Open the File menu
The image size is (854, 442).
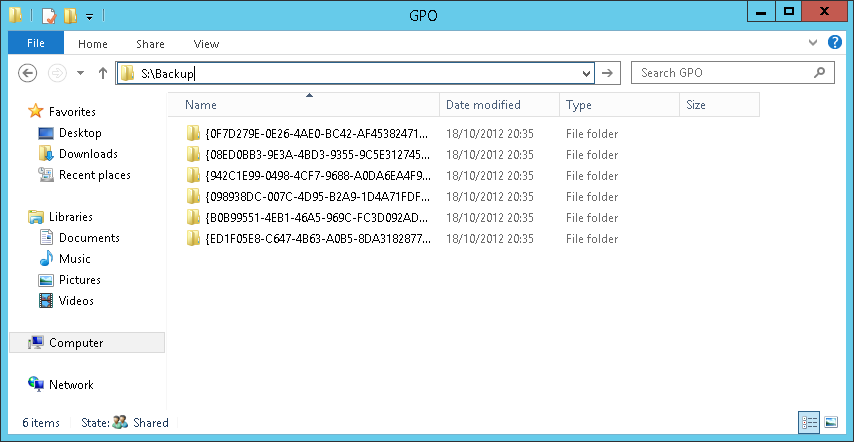[35, 44]
